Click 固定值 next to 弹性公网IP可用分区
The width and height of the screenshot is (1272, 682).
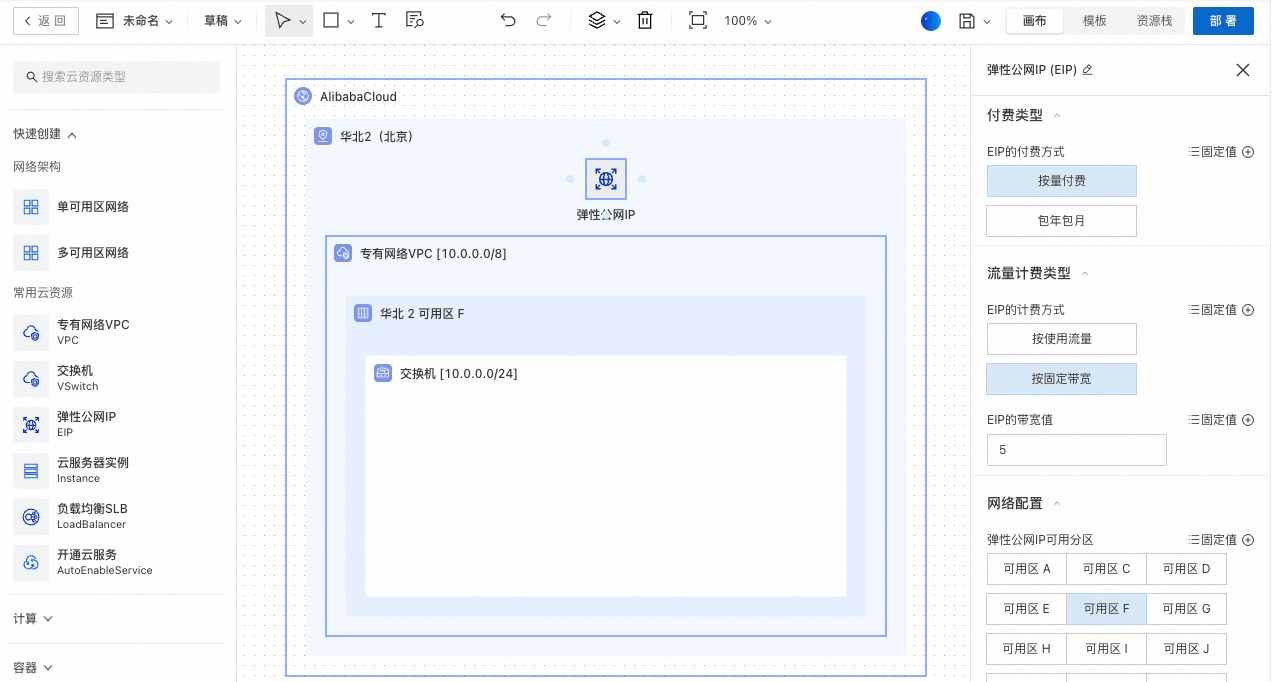(1221, 540)
